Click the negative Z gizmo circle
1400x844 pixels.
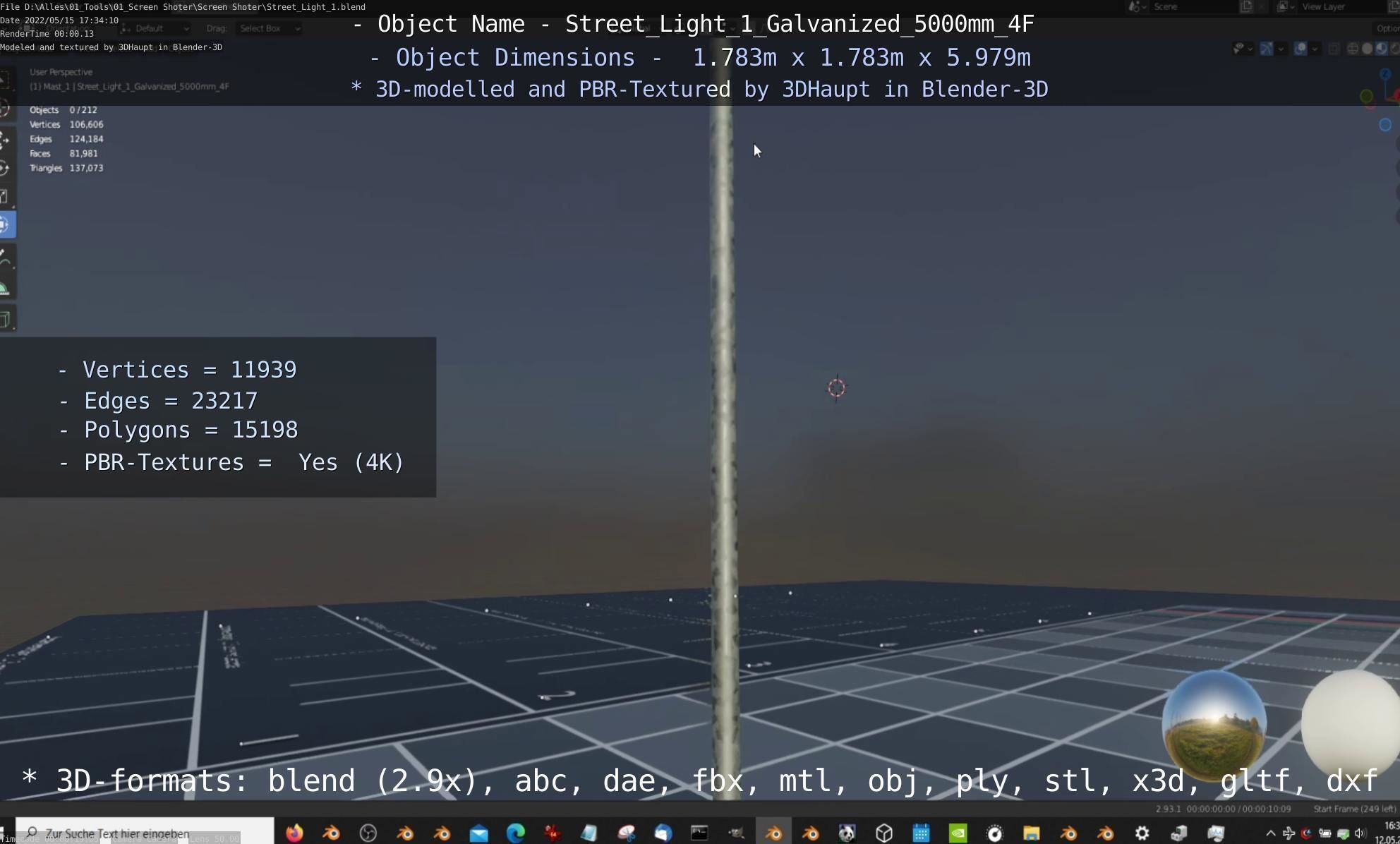1385,125
